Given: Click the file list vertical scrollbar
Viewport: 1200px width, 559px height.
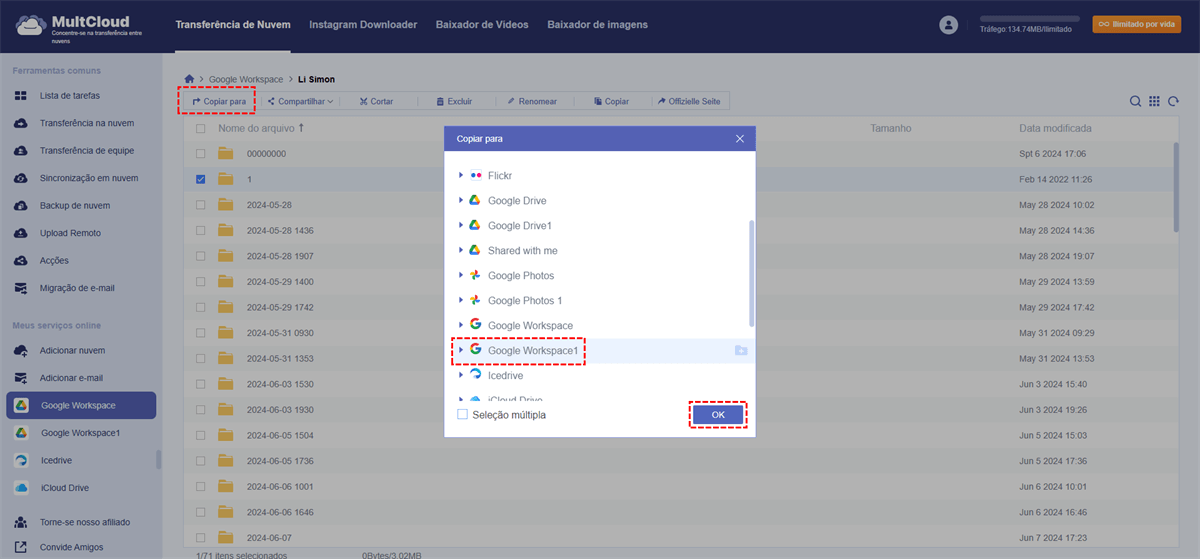Looking at the screenshot, I should (x=1176, y=187).
